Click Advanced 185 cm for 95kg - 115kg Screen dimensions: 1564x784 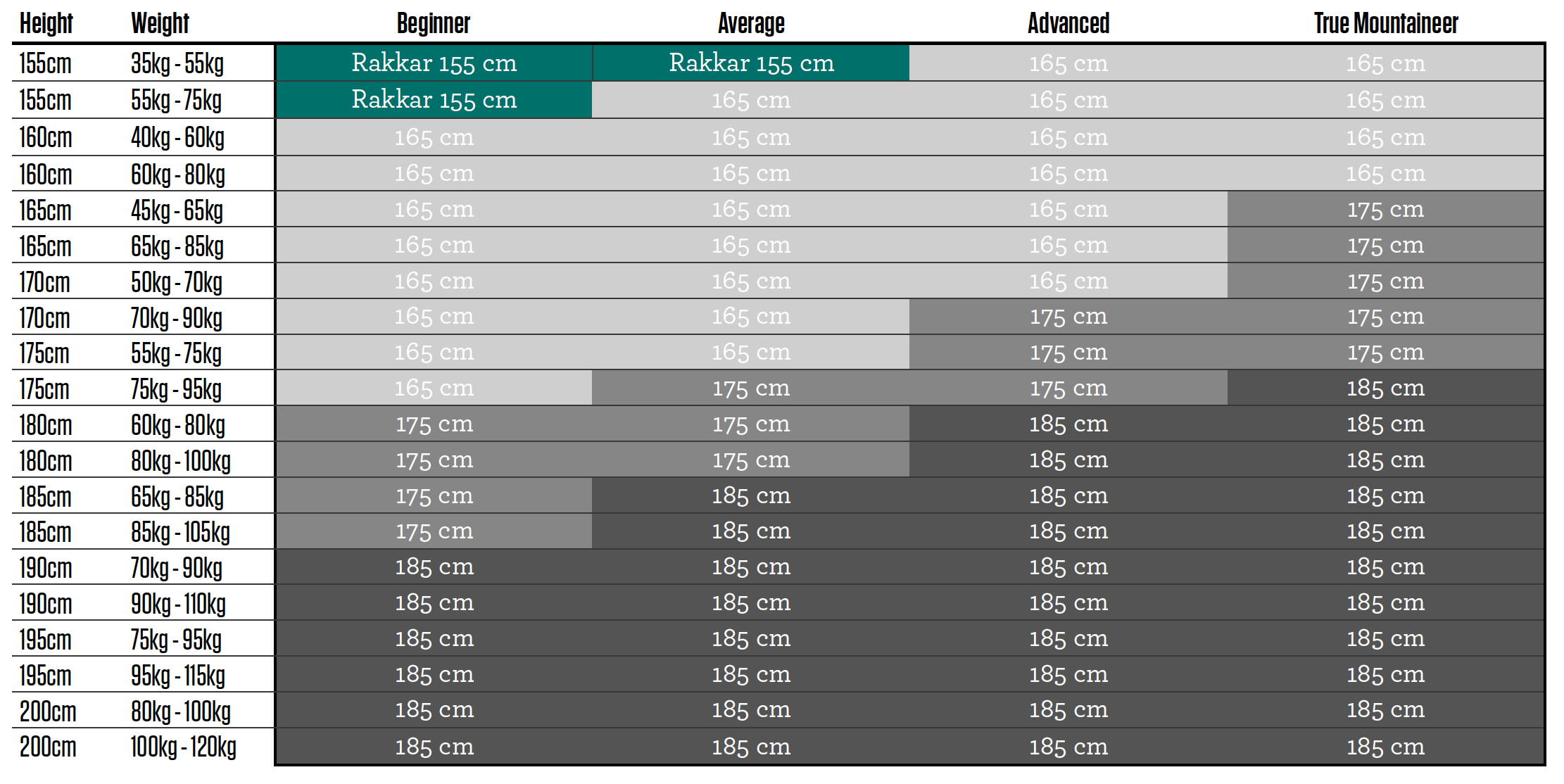1068,674
